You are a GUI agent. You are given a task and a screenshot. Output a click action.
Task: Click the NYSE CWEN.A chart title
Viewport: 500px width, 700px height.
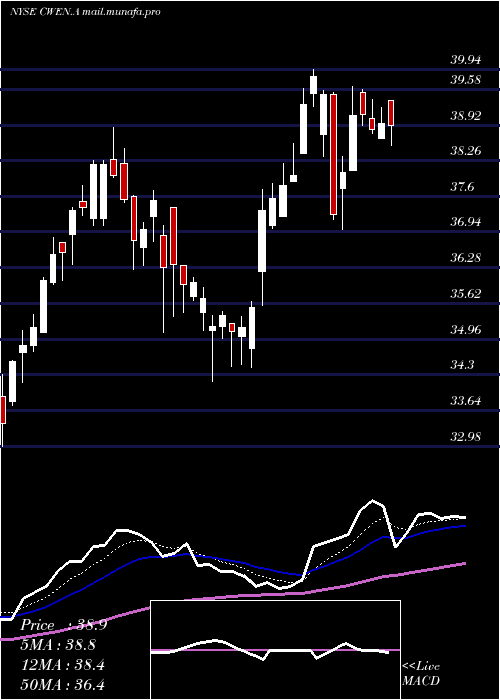point(85,12)
